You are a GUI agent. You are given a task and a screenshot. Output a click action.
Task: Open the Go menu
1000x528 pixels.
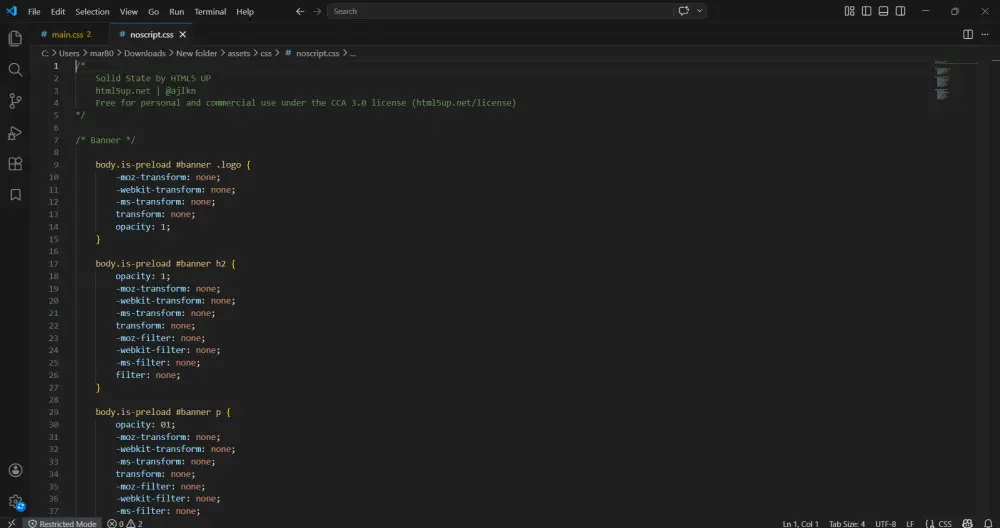pyautogui.click(x=154, y=11)
